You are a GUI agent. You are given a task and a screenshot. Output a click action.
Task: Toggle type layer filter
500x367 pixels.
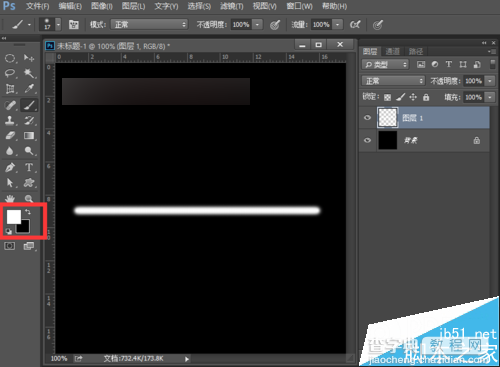point(449,64)
